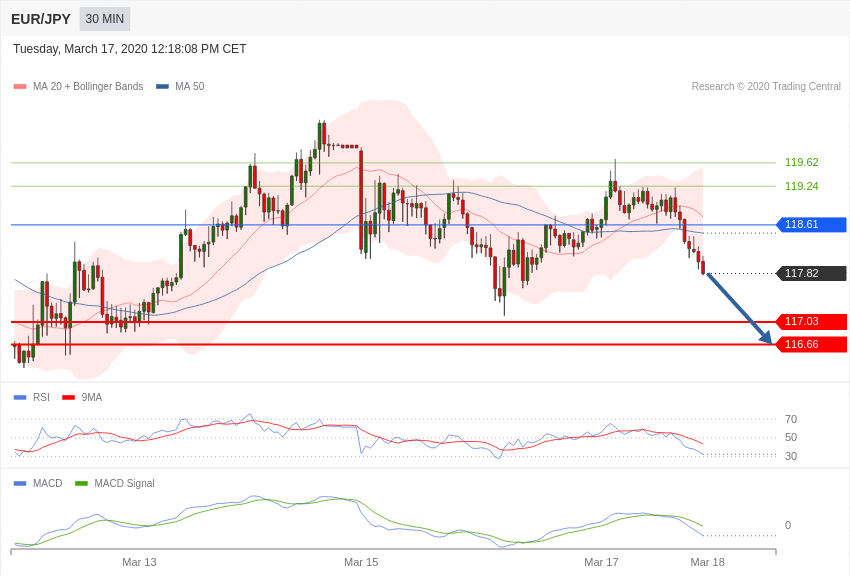Click the 'Mar 15' date axis label
The width and height of the screenshot is (850, 576).
click(x=361, y=562)
